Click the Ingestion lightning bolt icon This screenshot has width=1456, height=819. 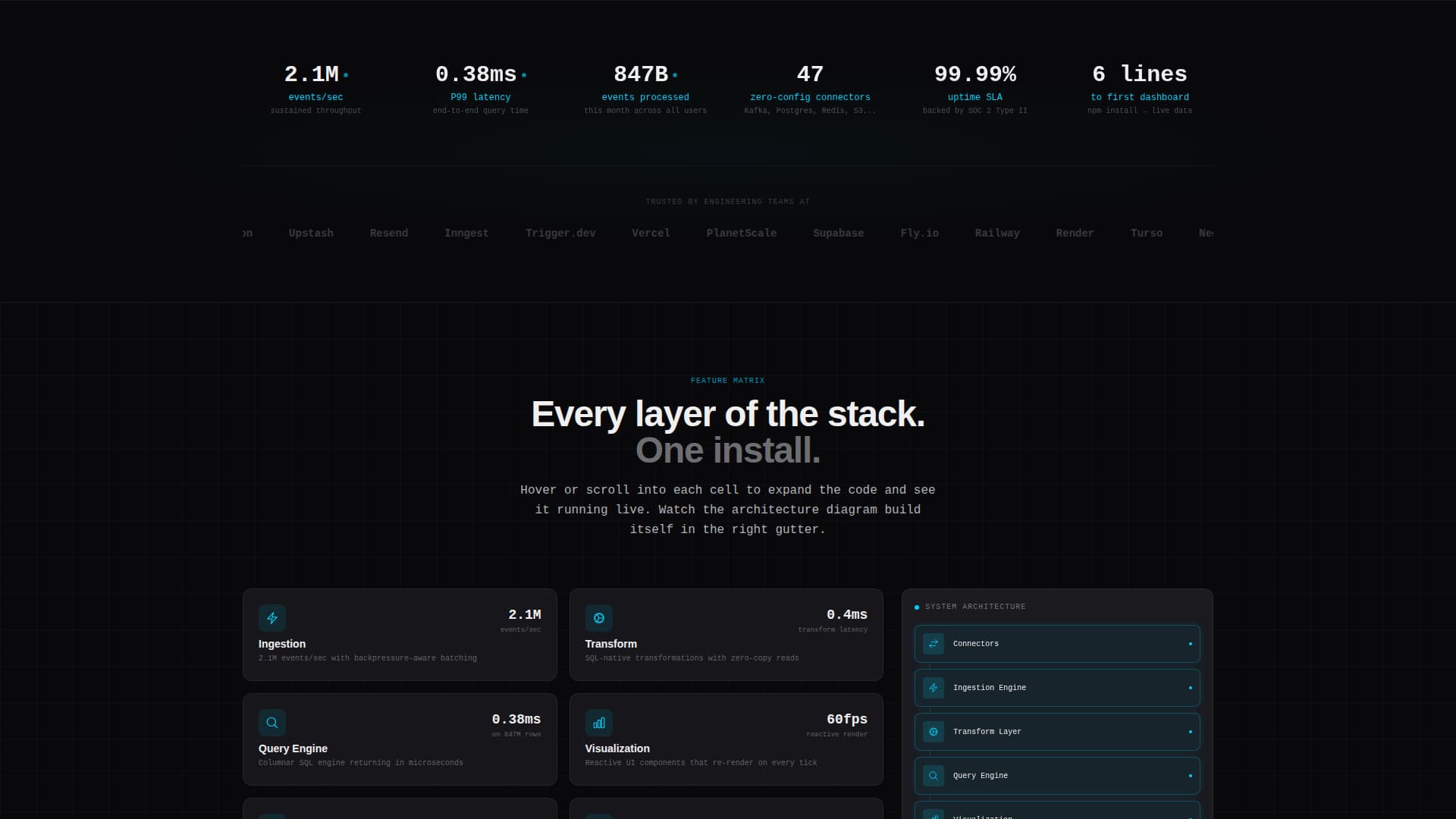point(272,618)
